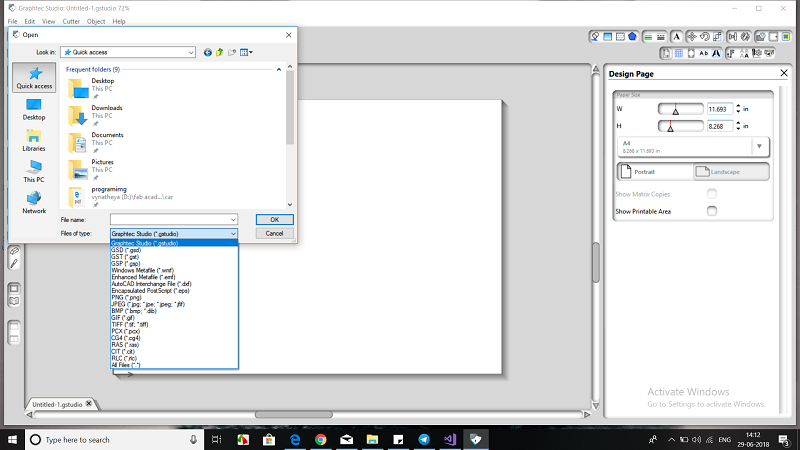
Task: Open the Line Color window icon
Action: (x=648, y=37)
